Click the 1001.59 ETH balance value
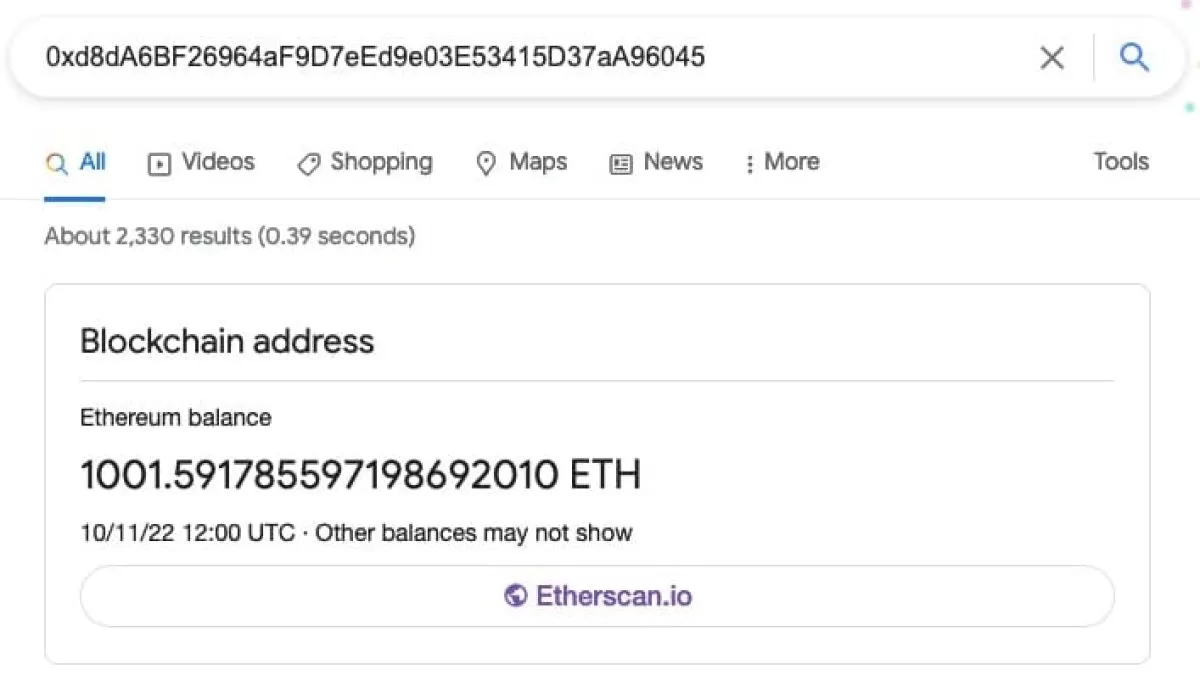This screenshot has width=1200, height=675. (360, 475)
